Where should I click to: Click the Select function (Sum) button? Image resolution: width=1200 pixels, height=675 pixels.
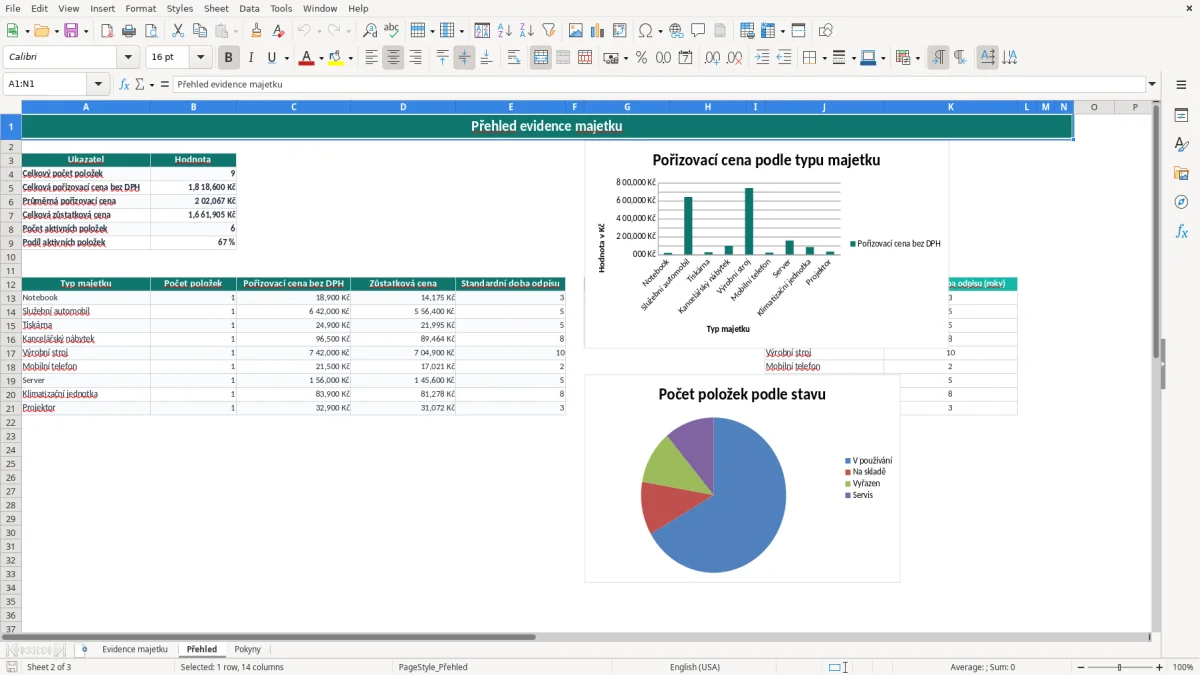(141, 84)
